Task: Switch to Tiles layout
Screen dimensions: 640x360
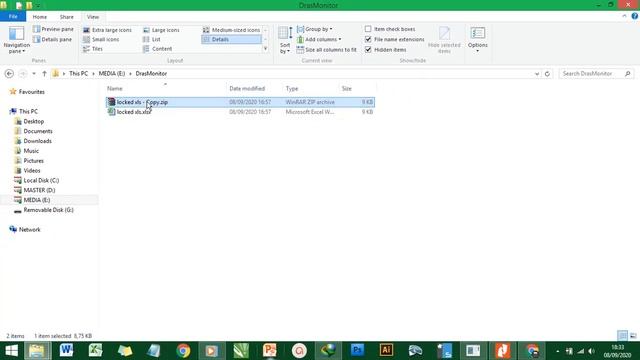Action: click(x=93, y=49)
